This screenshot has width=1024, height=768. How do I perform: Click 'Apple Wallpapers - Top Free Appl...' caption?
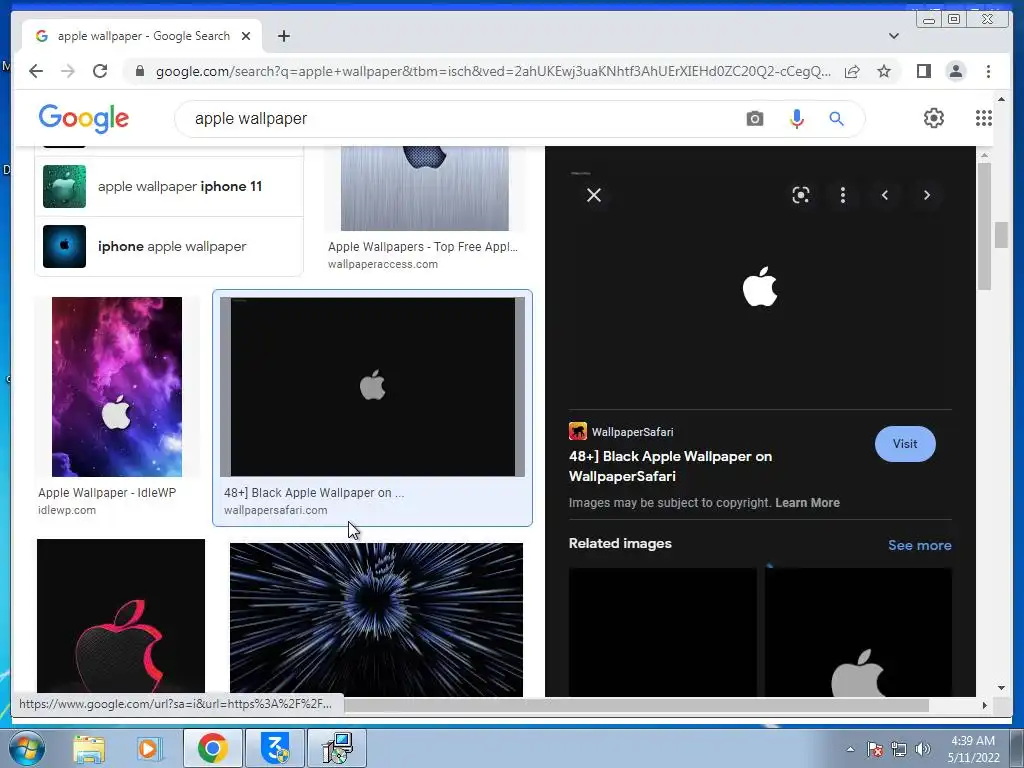[423, 247]
